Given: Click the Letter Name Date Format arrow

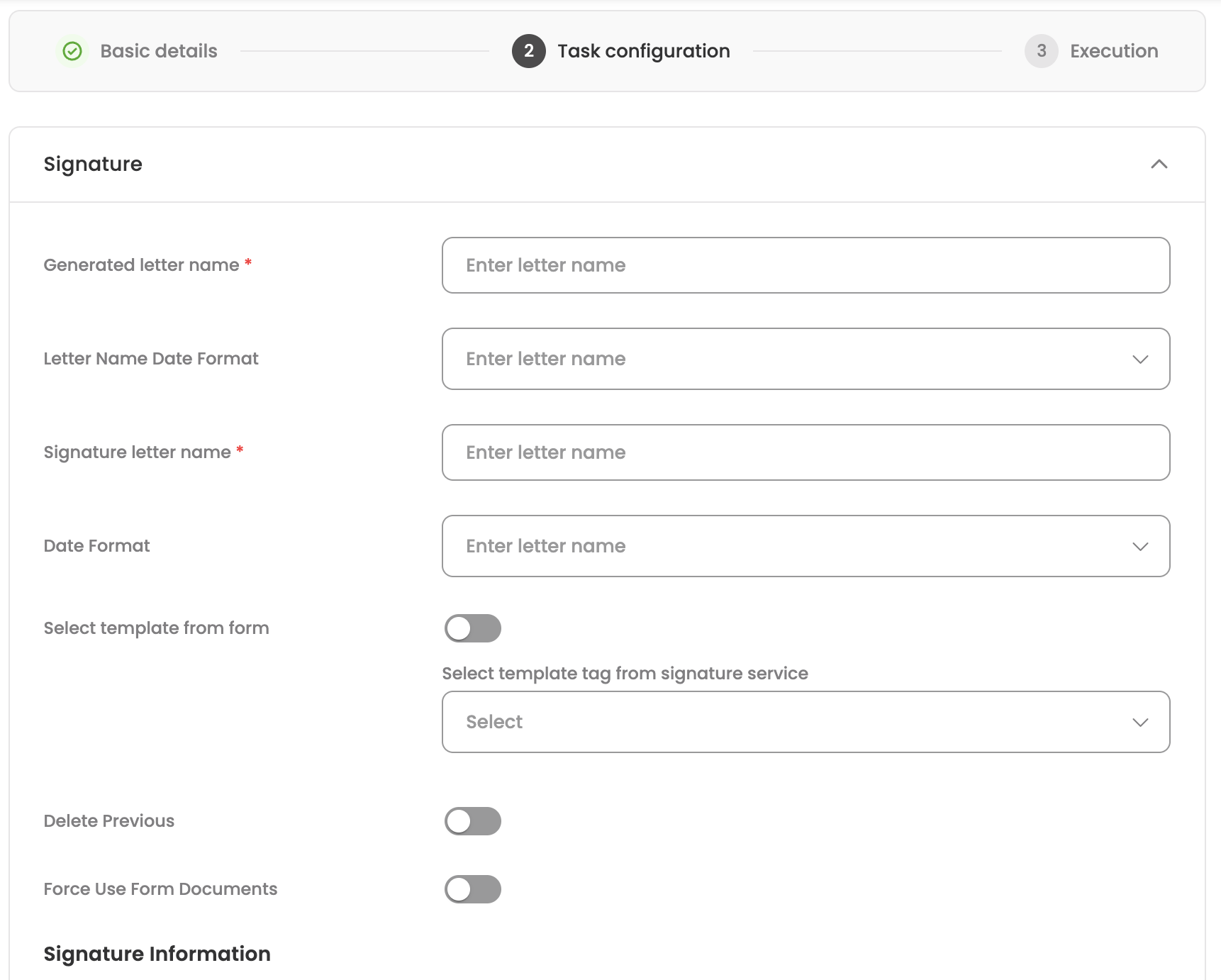Looking at the screenshot, I should [1140, 359].
